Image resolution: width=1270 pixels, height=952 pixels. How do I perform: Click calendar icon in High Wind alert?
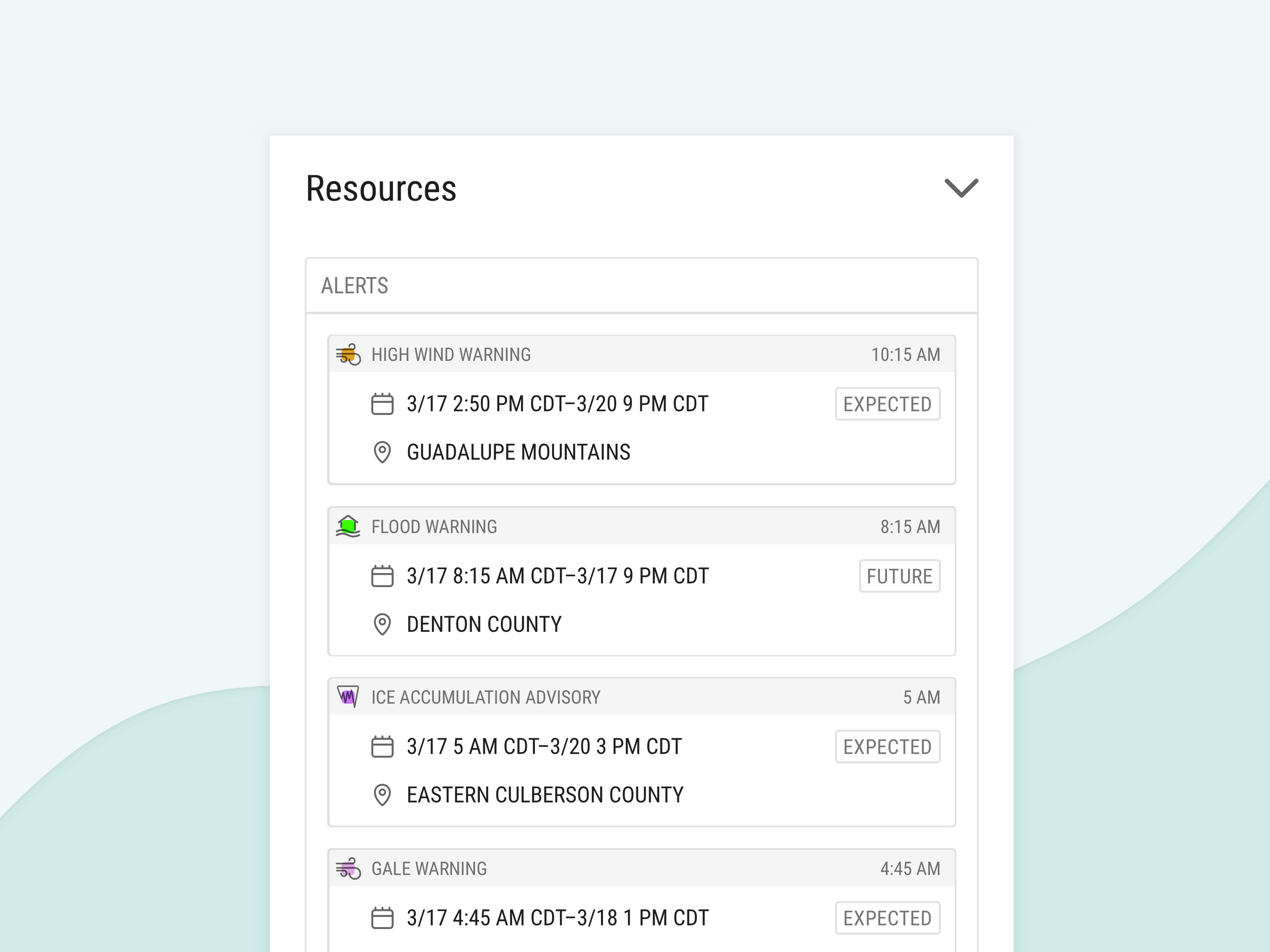click(x=382, y=404)
